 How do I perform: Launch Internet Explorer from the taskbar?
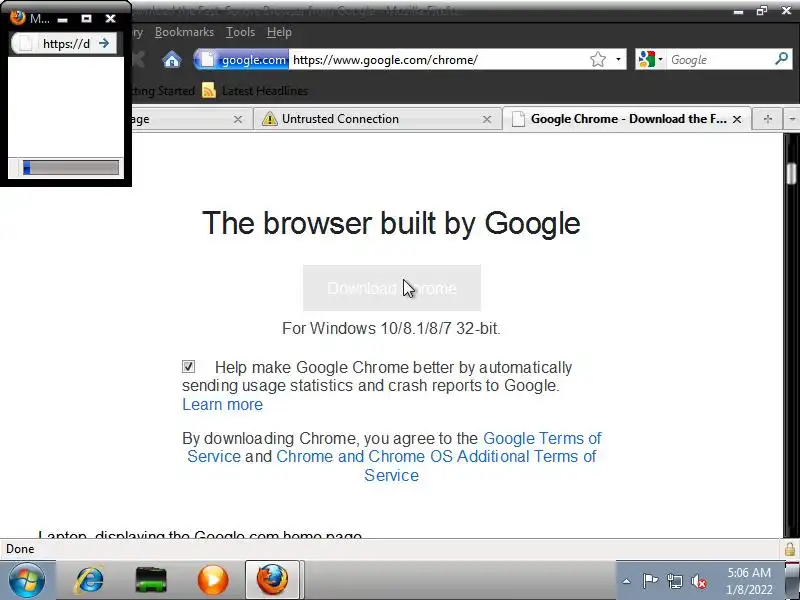click(89, 580)
